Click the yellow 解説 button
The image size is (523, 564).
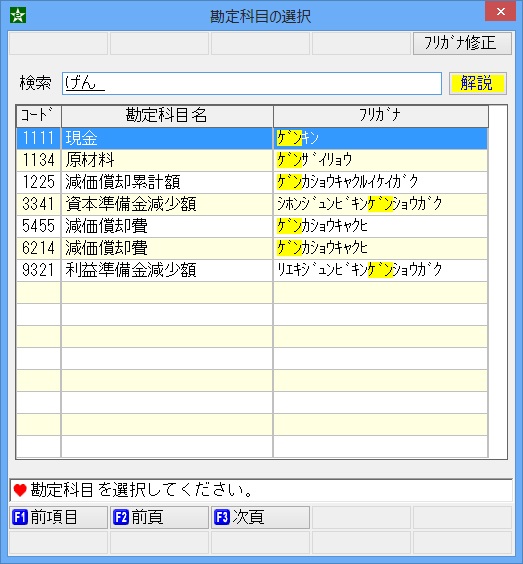point(477,83)
